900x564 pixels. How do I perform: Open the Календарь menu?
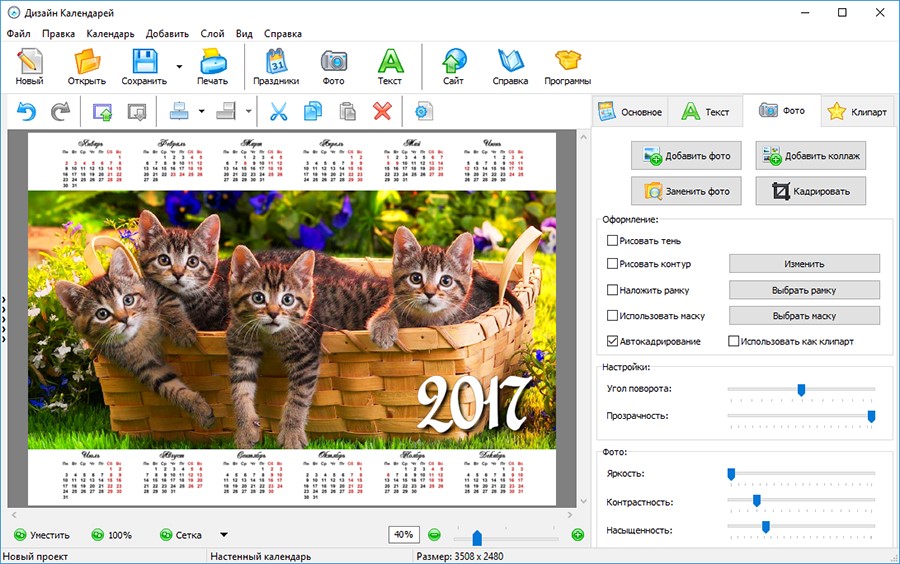coord(110,33)
